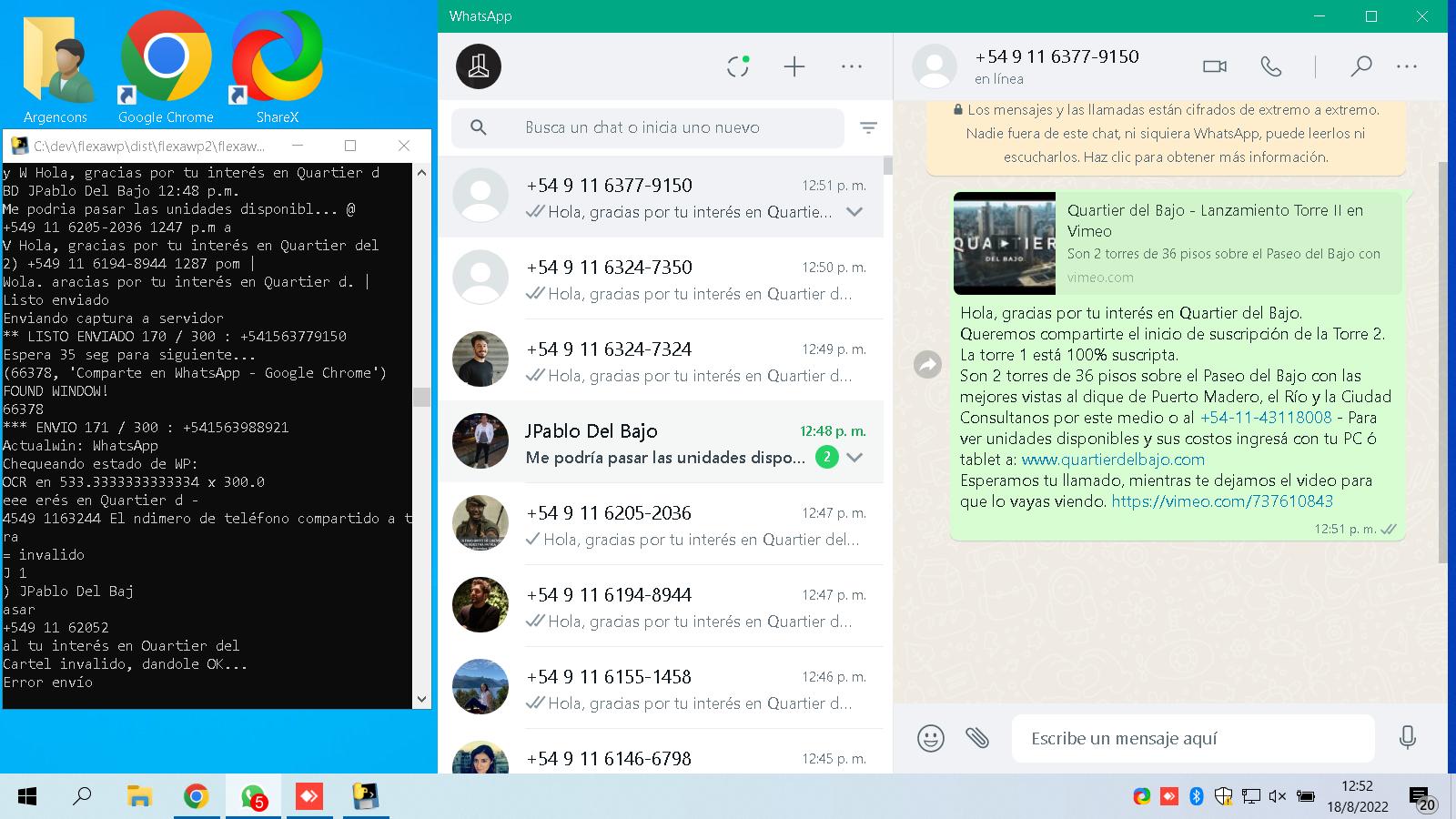Start a new chat with plus icon
The image size is (1456, 819).
794,66
